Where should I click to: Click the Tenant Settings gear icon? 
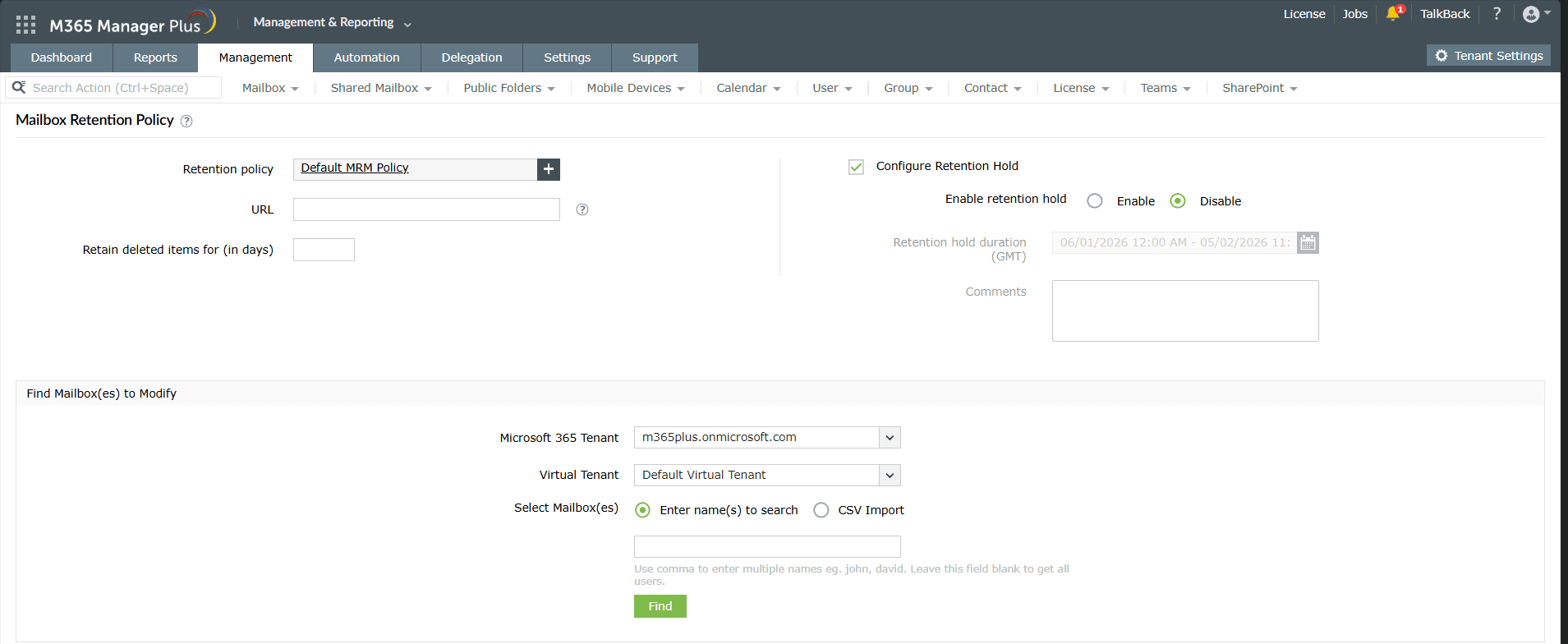click(x=1442, y=56)
